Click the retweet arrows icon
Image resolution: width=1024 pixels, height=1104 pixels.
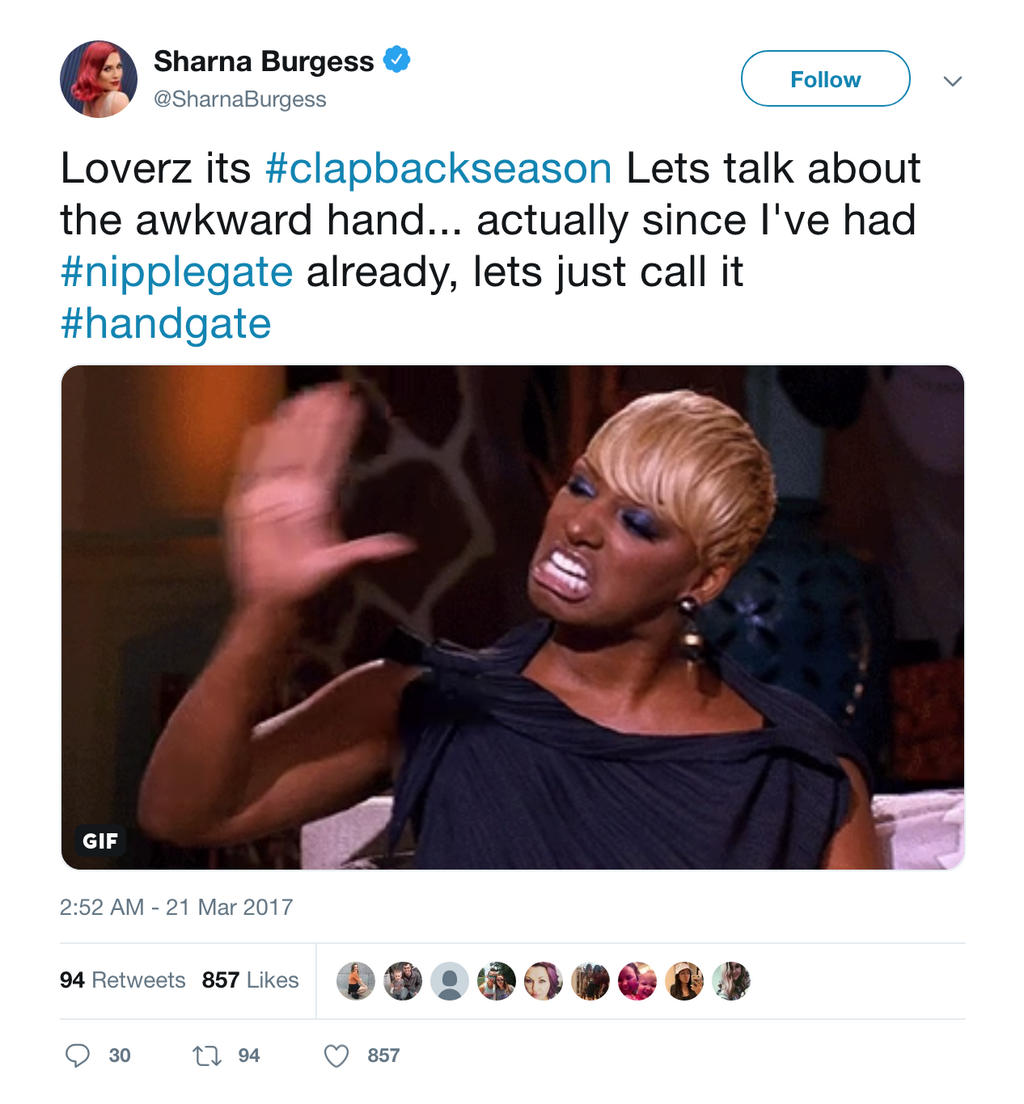click(207, 1055)
